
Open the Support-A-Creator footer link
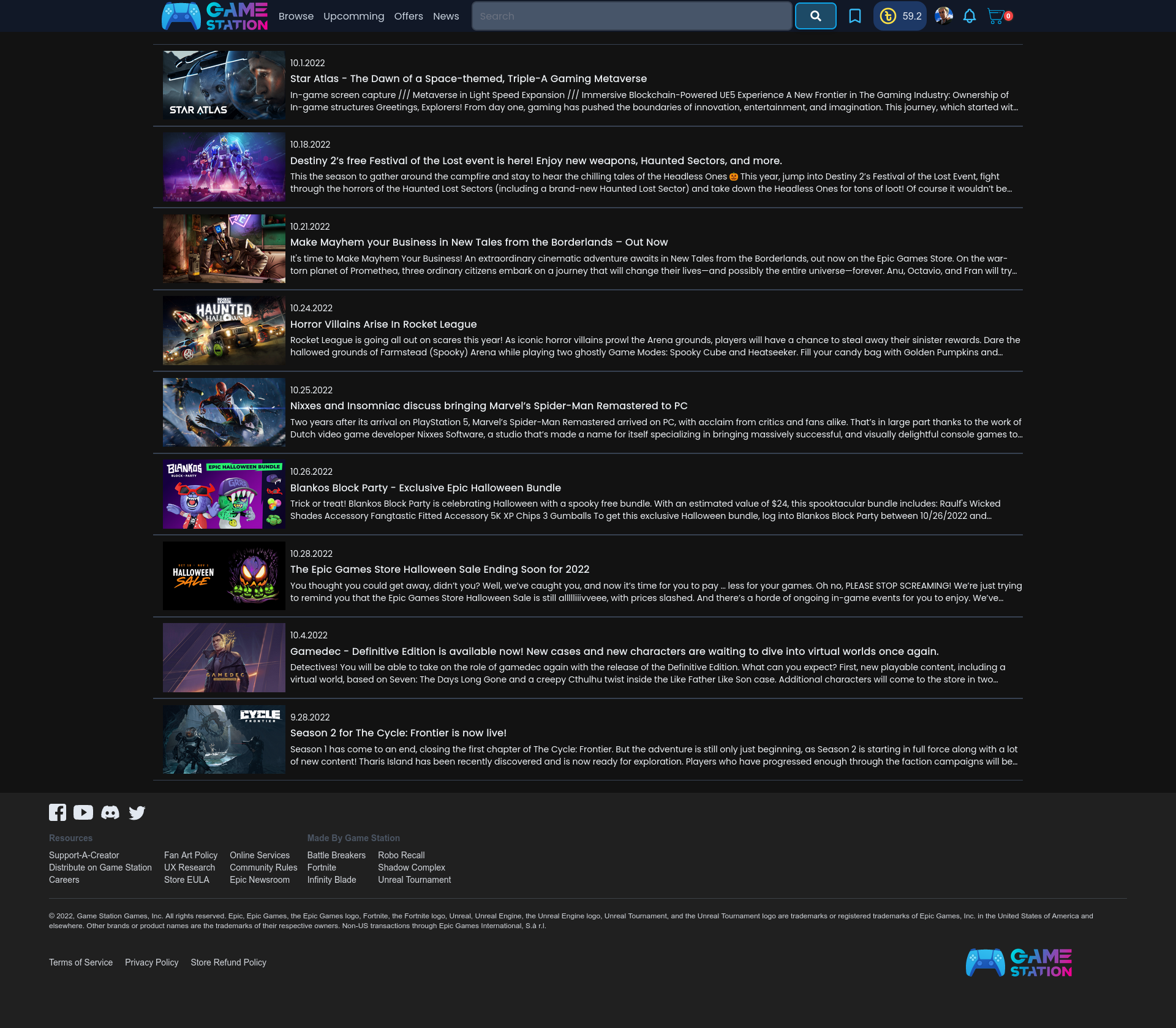tap(84, 855)
